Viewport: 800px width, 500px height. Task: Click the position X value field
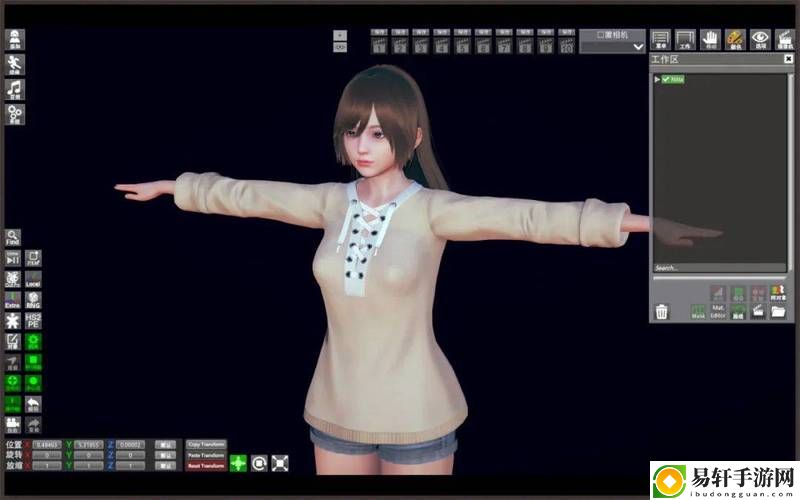click(47, 445)
